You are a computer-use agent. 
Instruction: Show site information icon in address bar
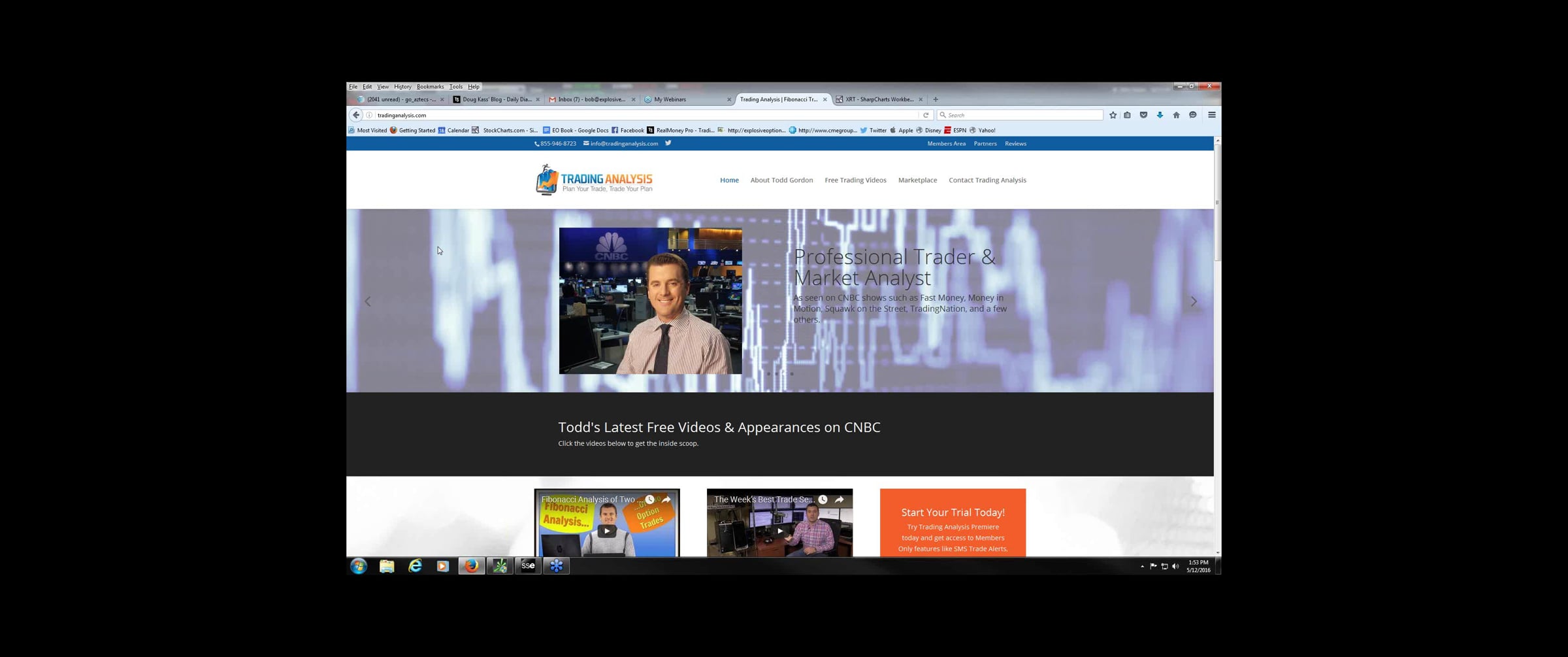[369, 115]
